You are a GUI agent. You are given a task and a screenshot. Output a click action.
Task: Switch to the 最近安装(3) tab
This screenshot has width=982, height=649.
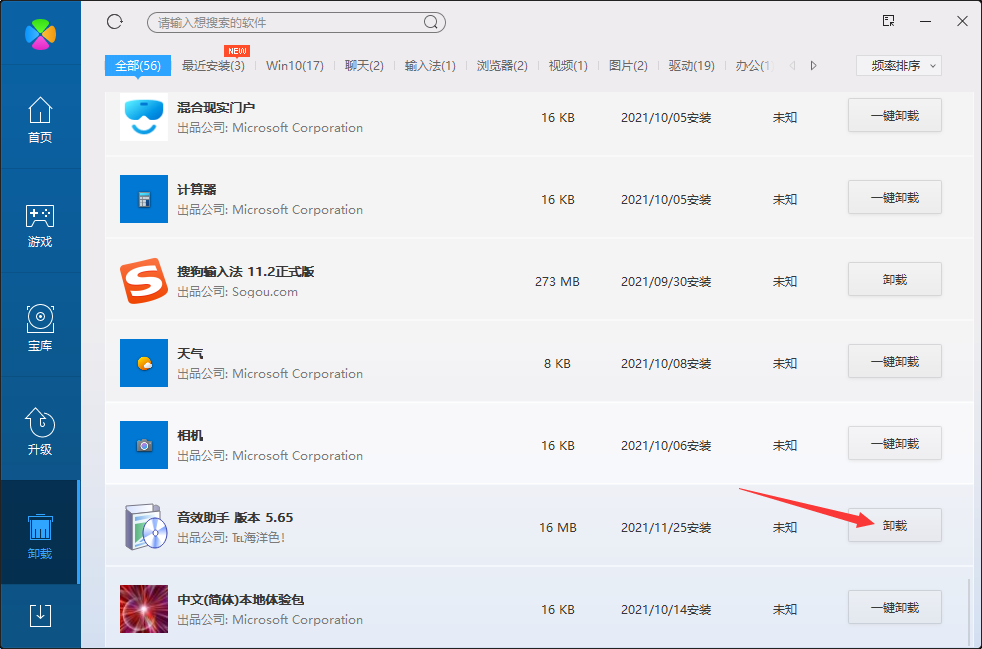point(213,66)
